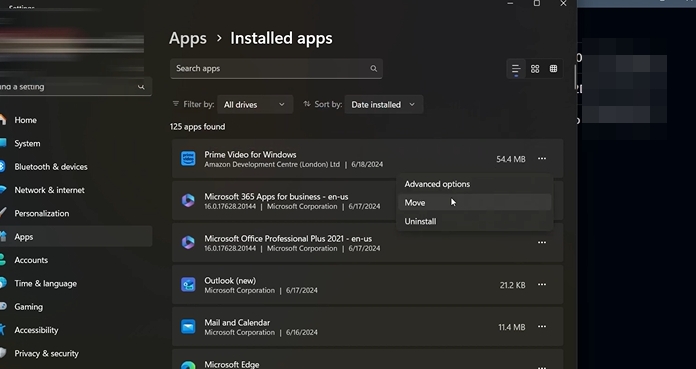
Task: Click the Apps breadcrumb link in the header
Action: (x=188, y=39)
